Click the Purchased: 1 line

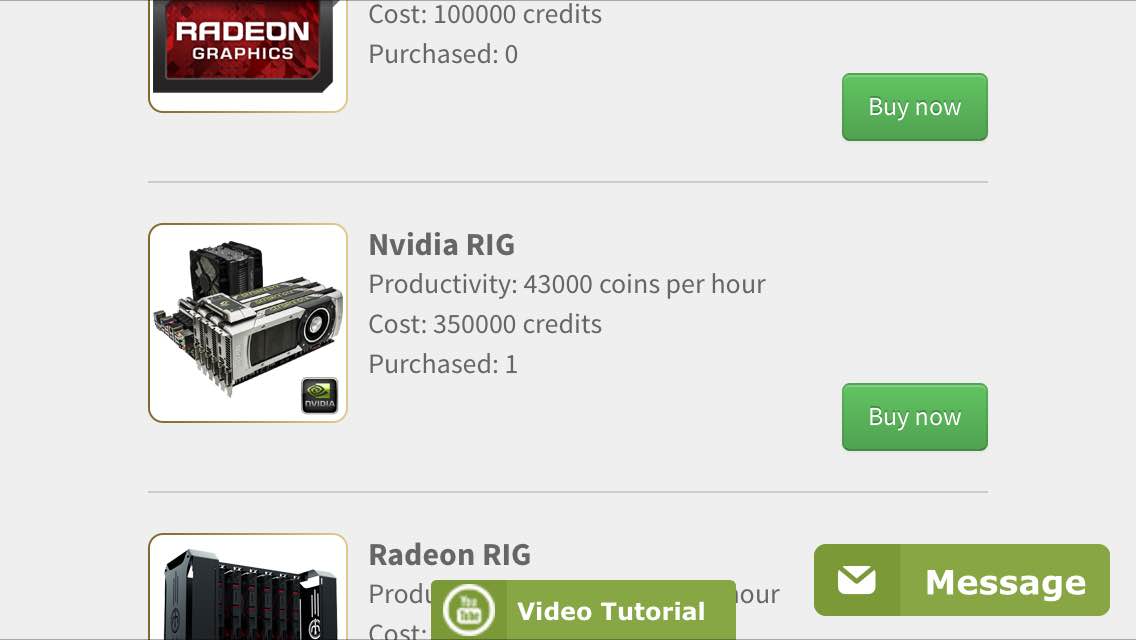coord(443,364)
